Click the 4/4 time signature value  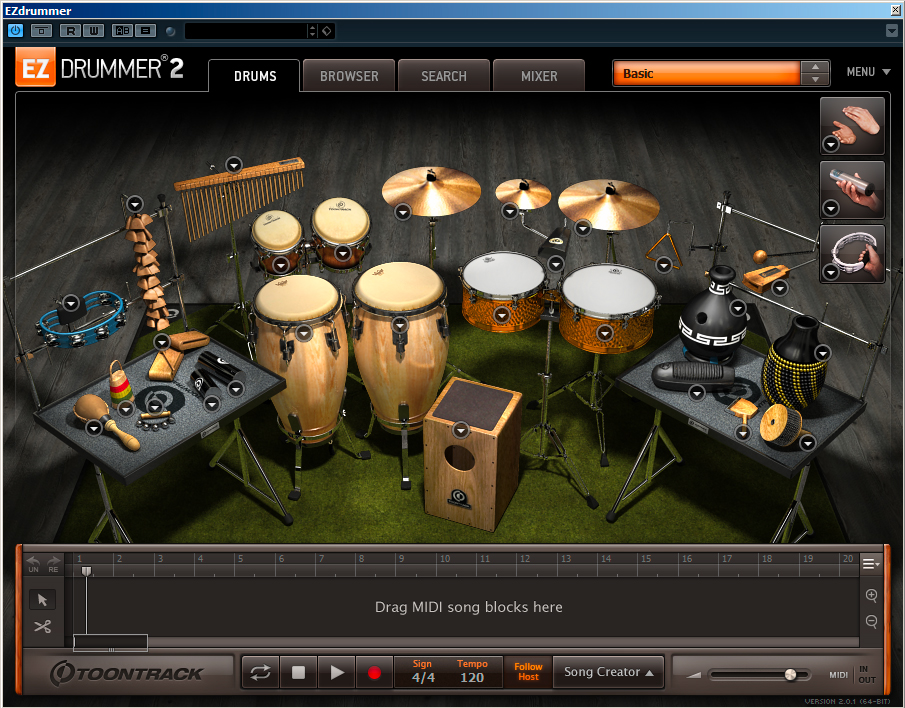click(x=423, y=678)
